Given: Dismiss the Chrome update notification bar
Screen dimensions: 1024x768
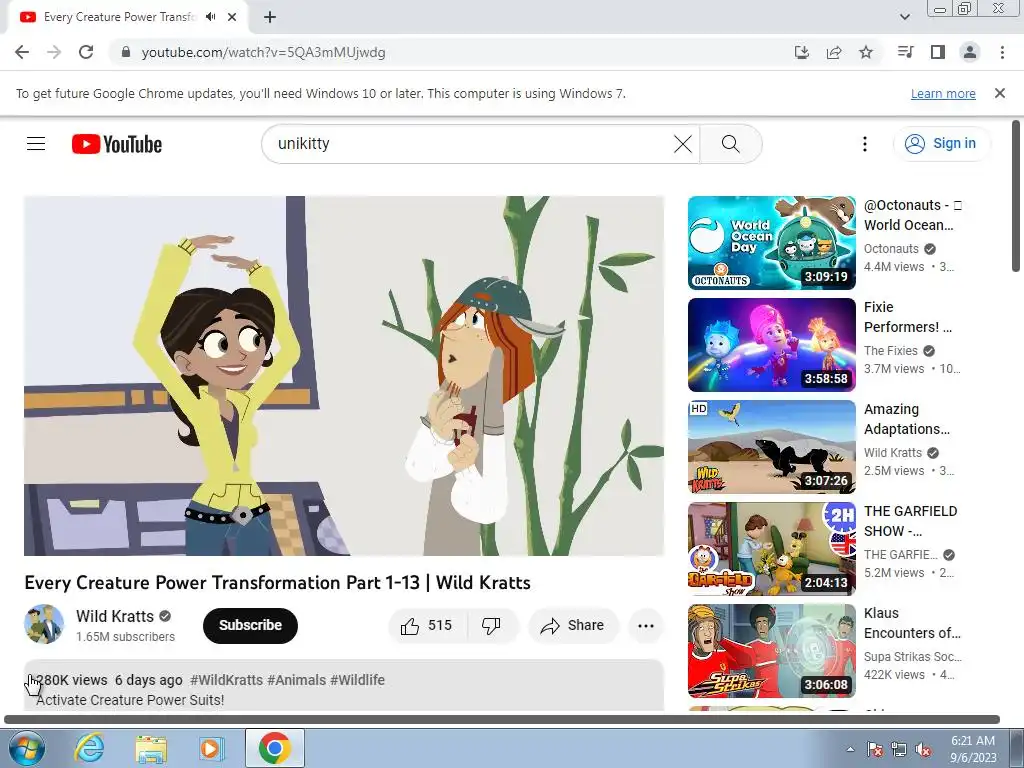Looking at the screenshot, I should 1000,93.
